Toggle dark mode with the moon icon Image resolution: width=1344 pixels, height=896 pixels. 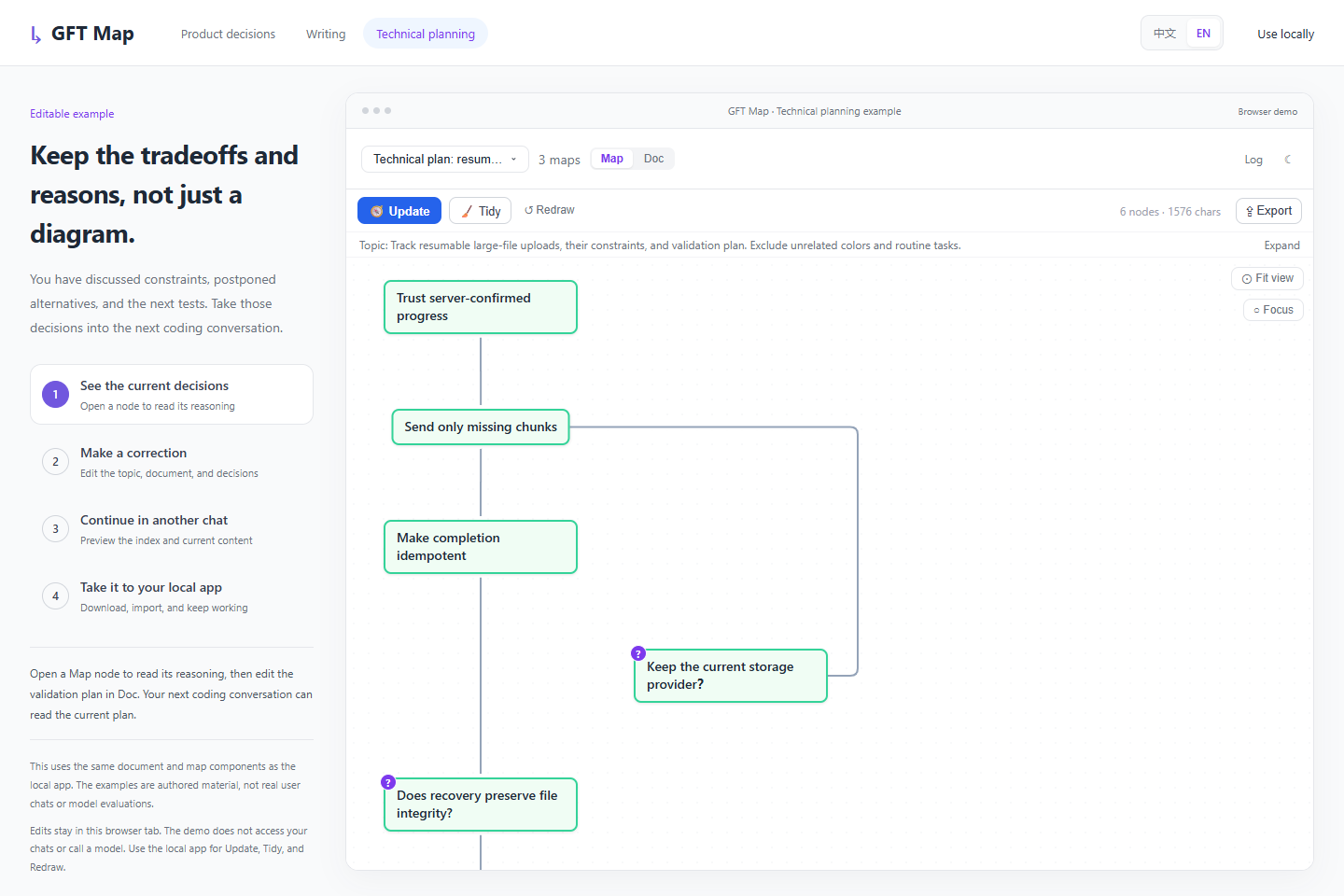coord(1288,160)
